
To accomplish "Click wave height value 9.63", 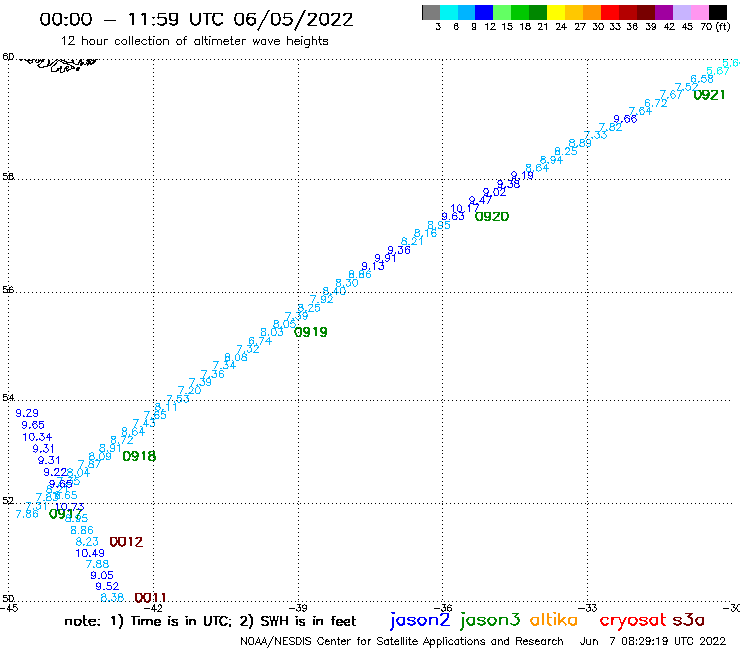I will click(453, 216).
